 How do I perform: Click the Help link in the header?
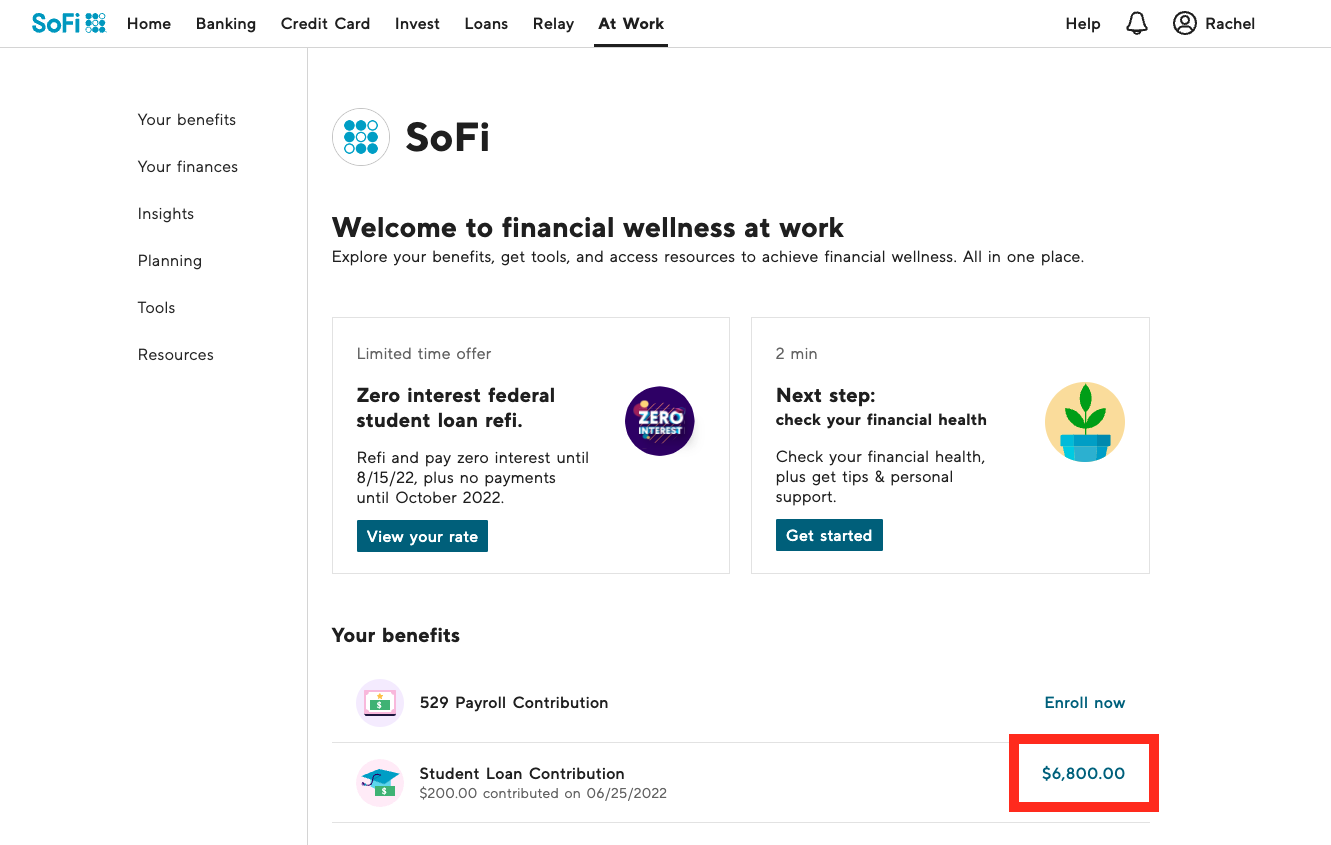[1083, 24]
